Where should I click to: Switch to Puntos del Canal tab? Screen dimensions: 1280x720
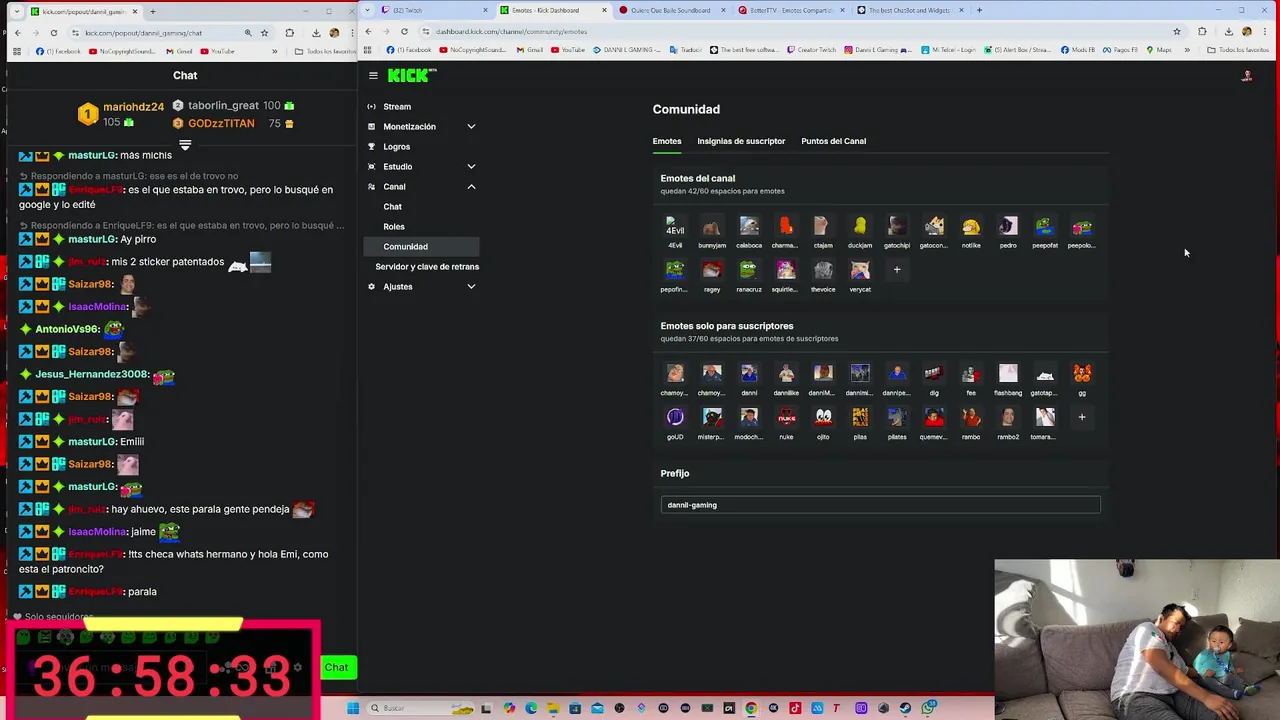coord(833,141)
